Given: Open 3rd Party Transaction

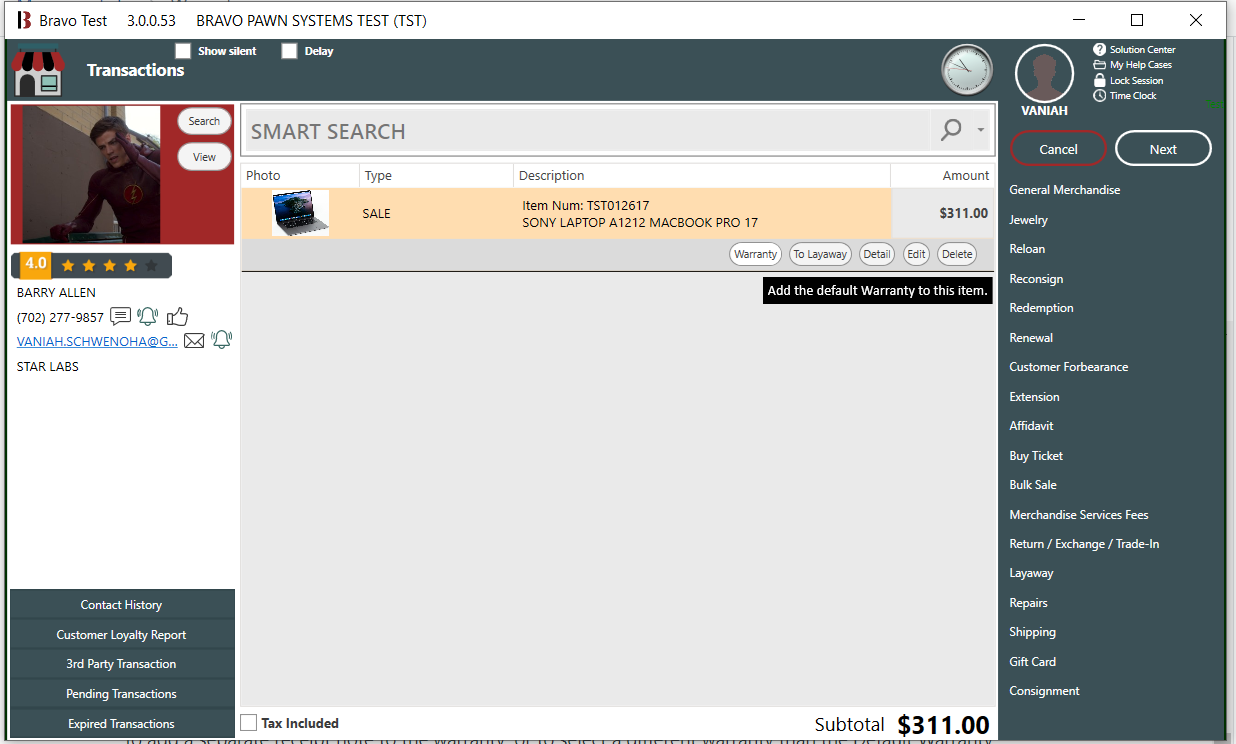Looking at the screenshot, I should [122, 664].
